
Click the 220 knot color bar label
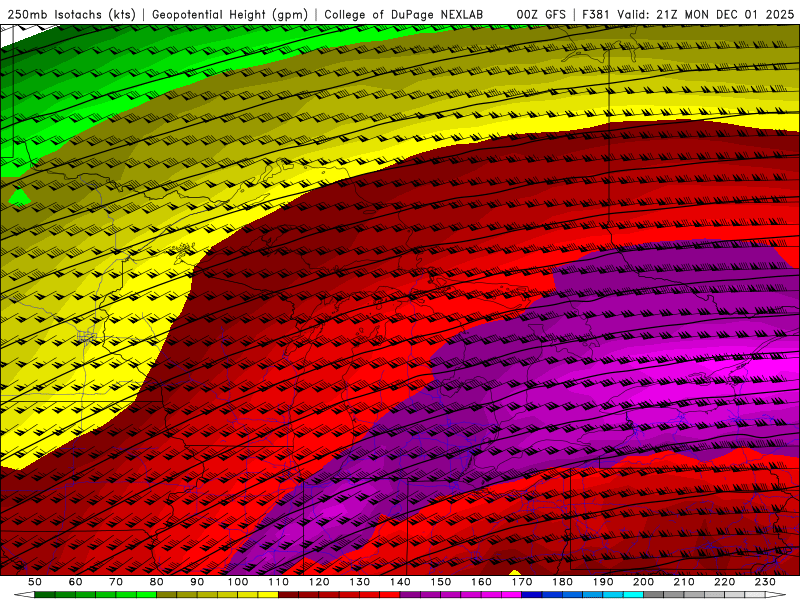coord(725,582)
